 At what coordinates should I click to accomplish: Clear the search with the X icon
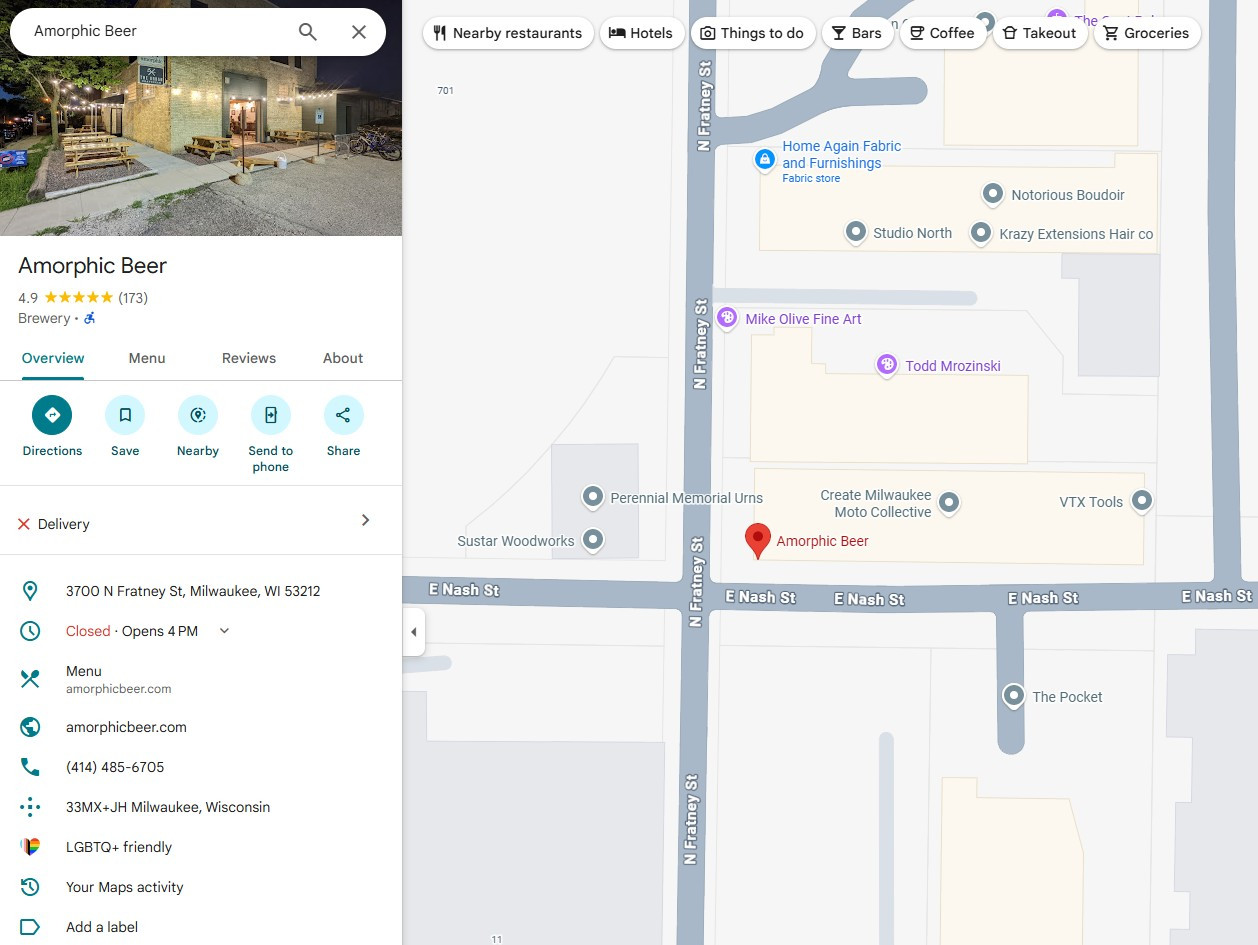(359, 32)
